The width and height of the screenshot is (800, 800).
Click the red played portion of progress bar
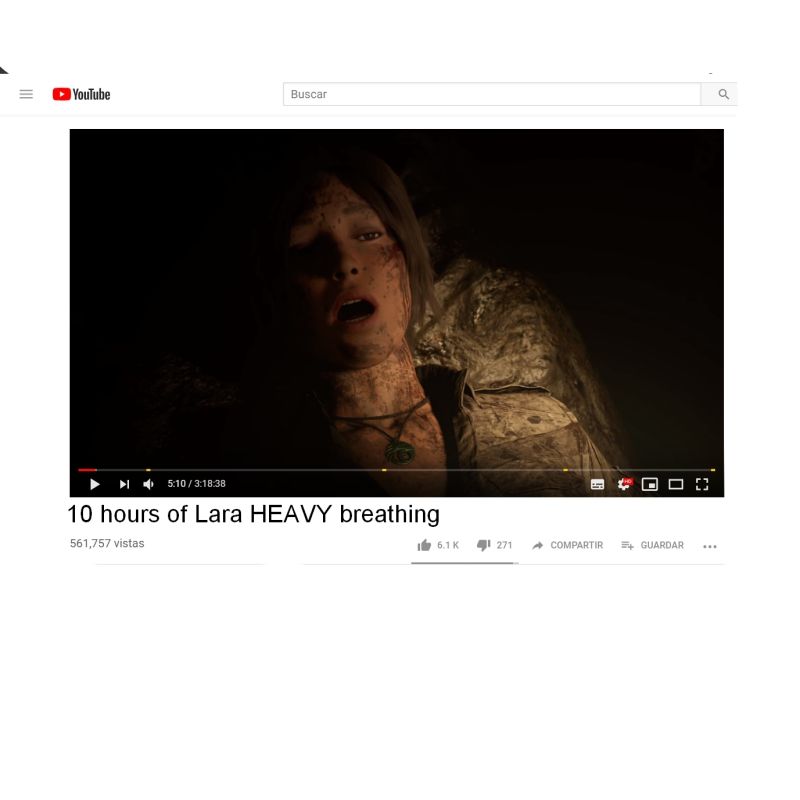pyautogui.click(x=87, y=470)
